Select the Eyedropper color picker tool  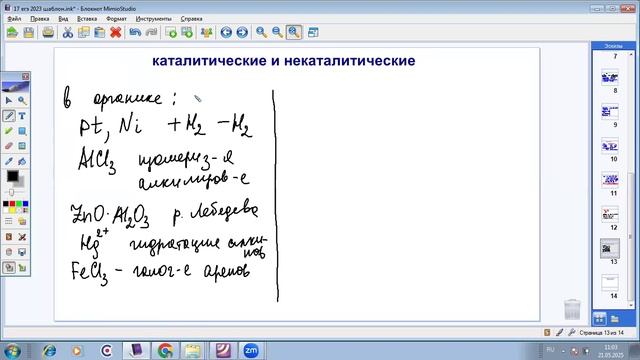click(x=9, y=161)
